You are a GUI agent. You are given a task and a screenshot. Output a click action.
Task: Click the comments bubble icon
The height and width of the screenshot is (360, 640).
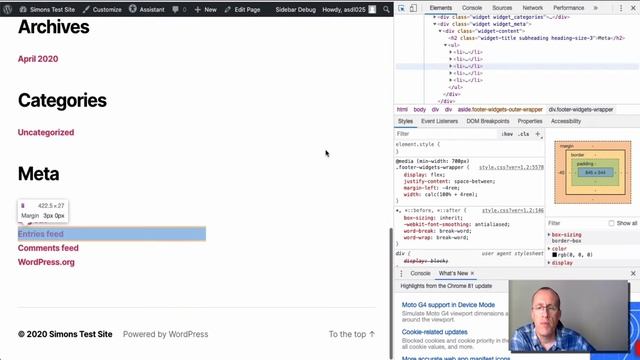pos(175,9)
